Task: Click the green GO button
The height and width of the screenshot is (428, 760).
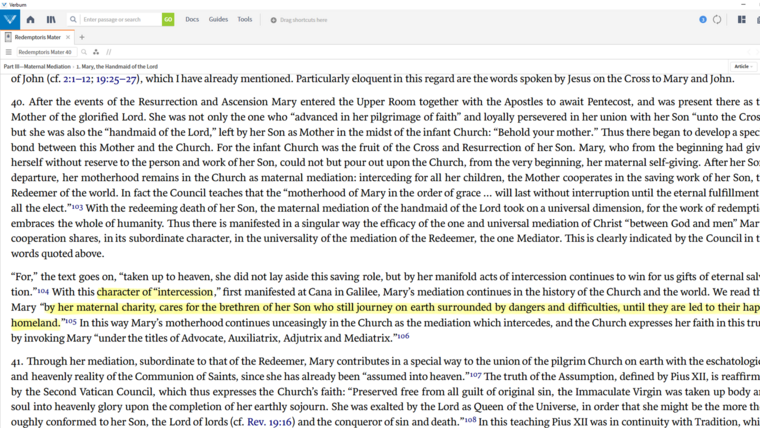Action: (x=168, y=20)
